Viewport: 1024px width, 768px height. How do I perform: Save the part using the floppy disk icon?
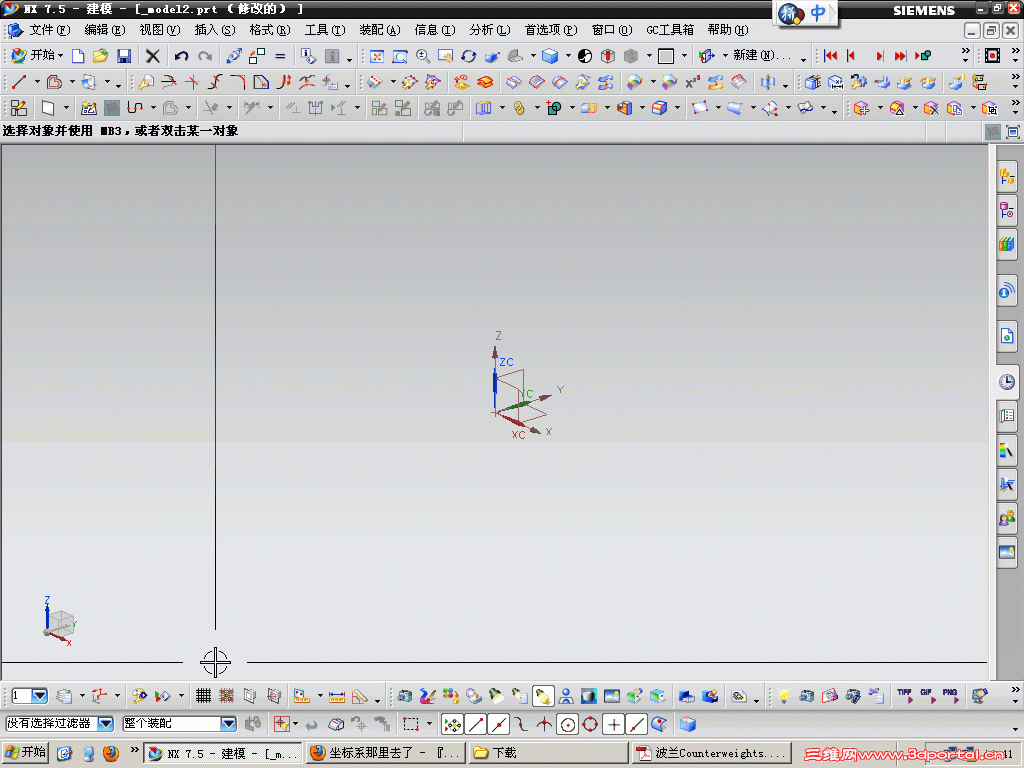click(123, 56)
